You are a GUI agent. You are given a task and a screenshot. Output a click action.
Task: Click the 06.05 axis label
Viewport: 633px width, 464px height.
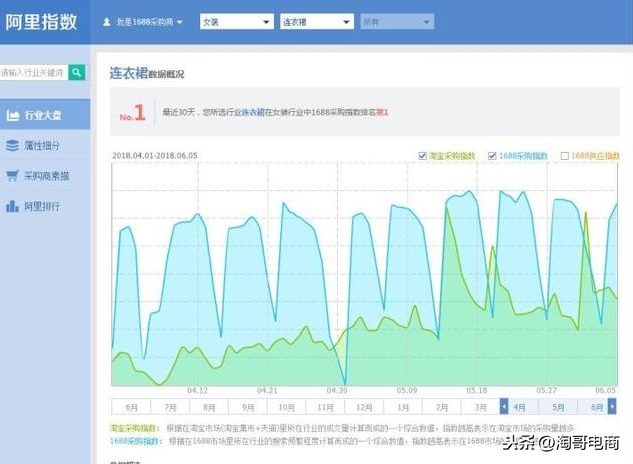[606, 391]
